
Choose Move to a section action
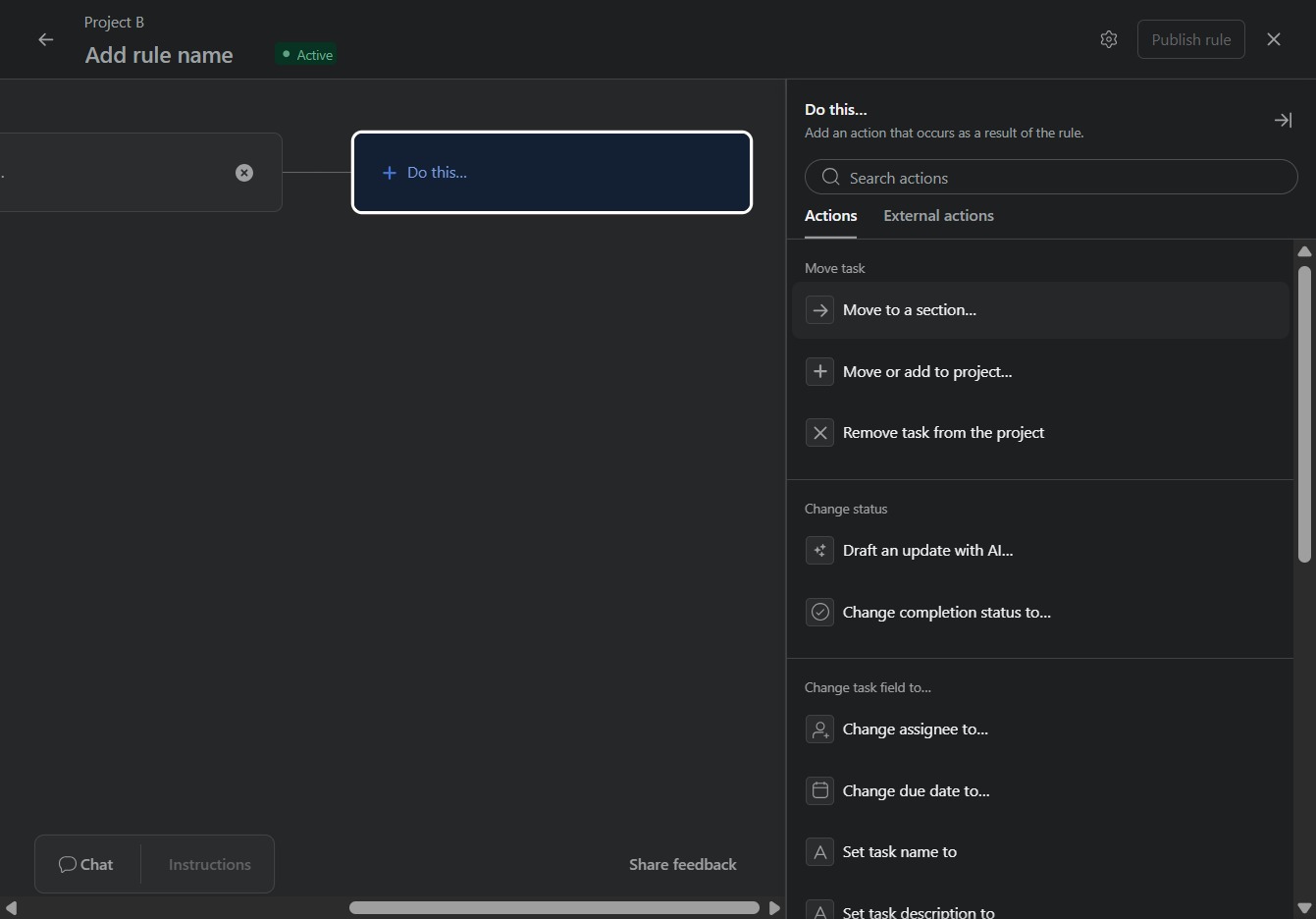[x=1040, y=310]
